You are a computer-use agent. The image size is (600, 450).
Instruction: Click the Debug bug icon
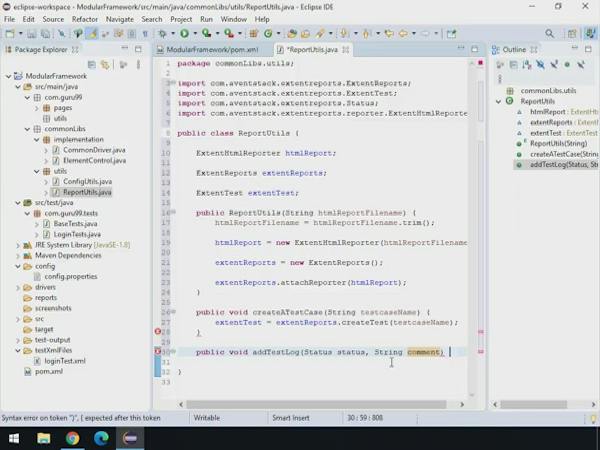click(x=162, y=34)
